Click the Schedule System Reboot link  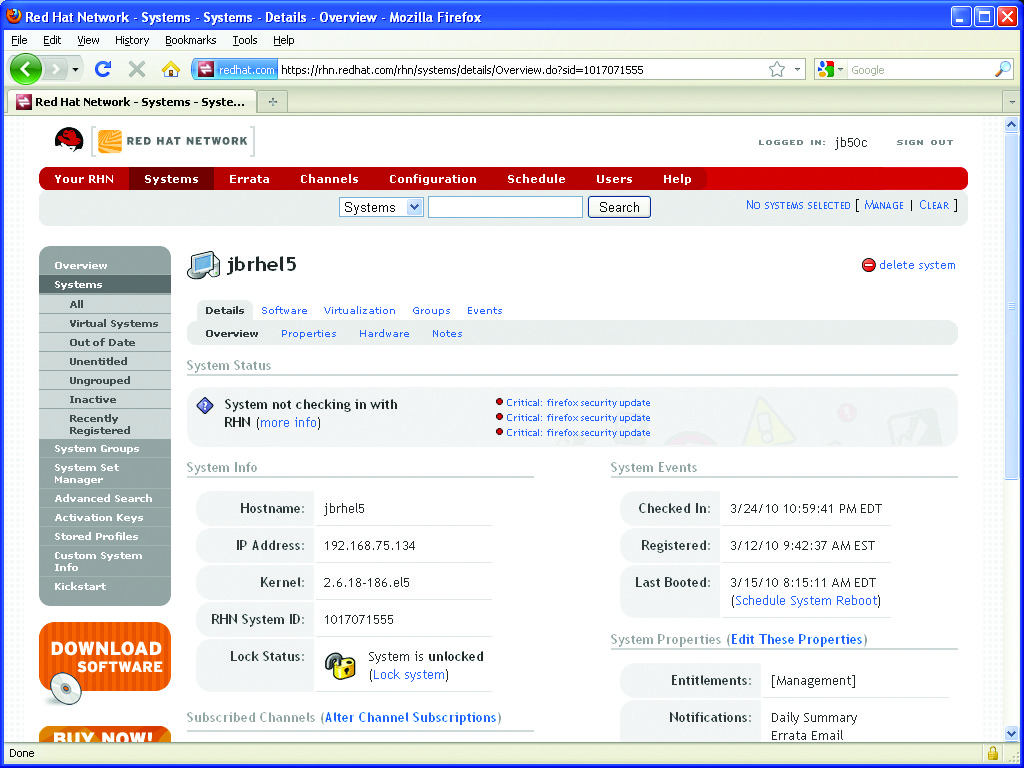click(806, 601)
